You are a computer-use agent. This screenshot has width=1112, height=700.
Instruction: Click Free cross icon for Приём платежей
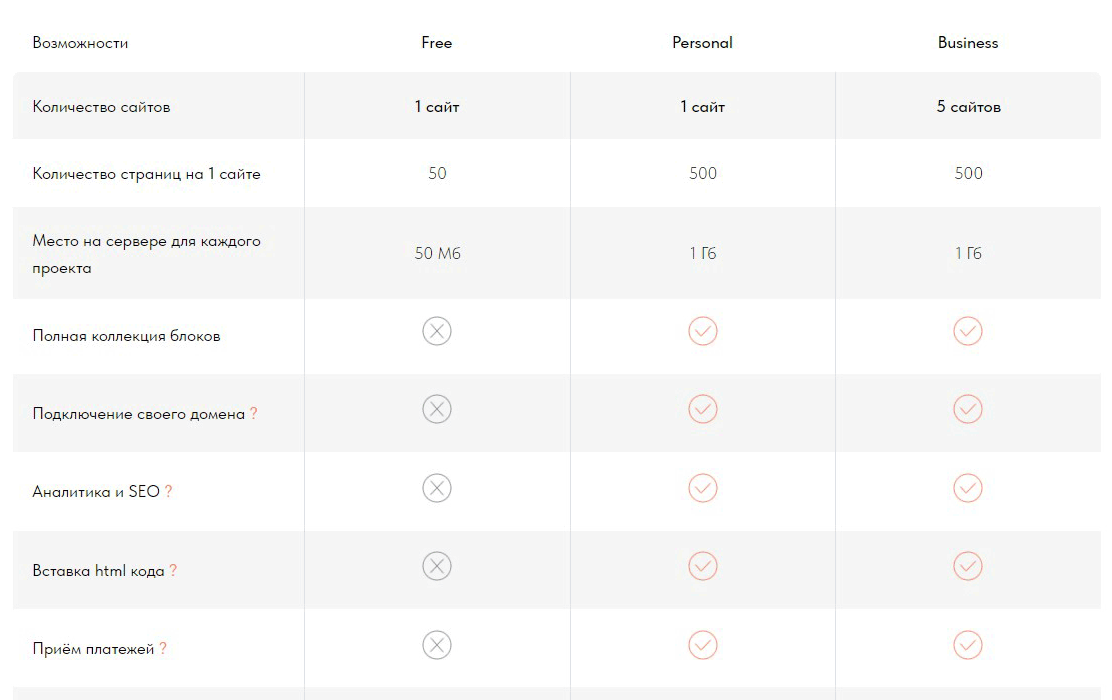pyautogui.click(x=437, y=645)
